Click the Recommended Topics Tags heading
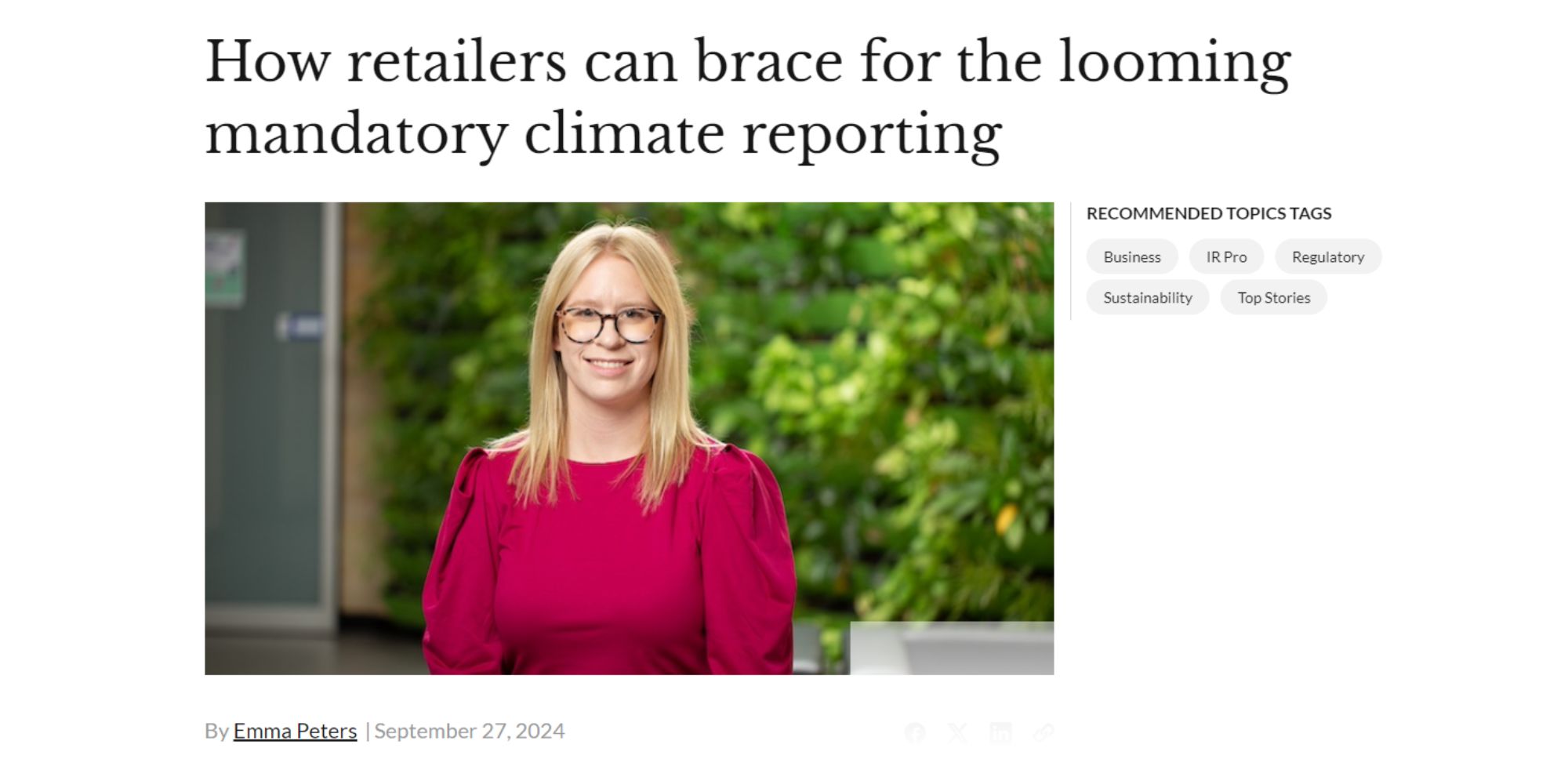This screenshot has width=1568, height=777. tap(1208, 213)
